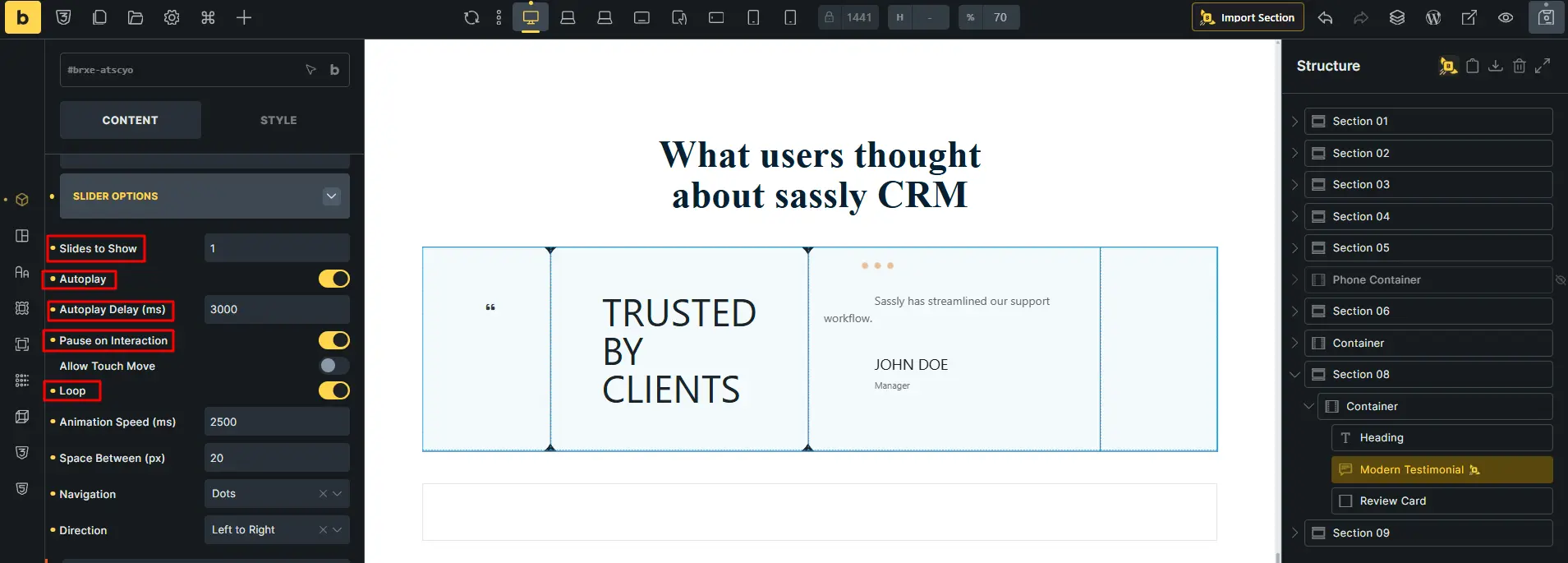Click the reload canvas icon
Image resolution: width=1568 pixels, height=563 pixels.
[471, 17]
